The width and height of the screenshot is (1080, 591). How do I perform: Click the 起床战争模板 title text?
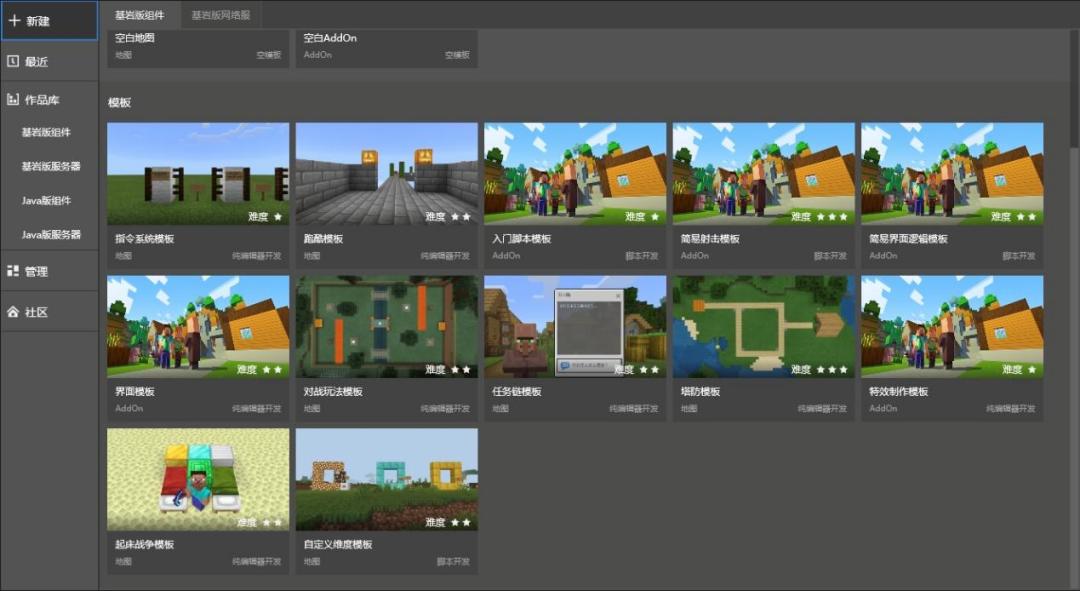coord(145,544)
